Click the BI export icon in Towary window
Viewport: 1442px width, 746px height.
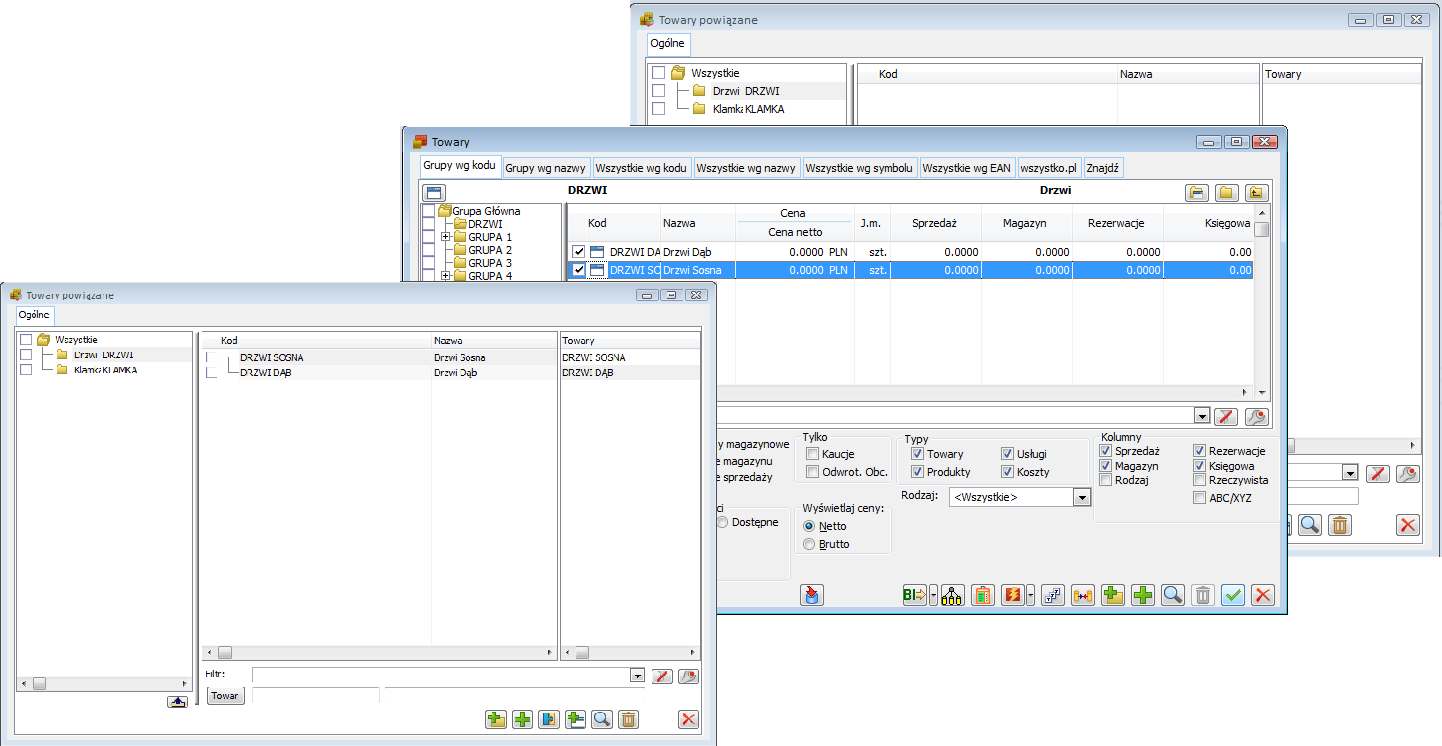914,595
